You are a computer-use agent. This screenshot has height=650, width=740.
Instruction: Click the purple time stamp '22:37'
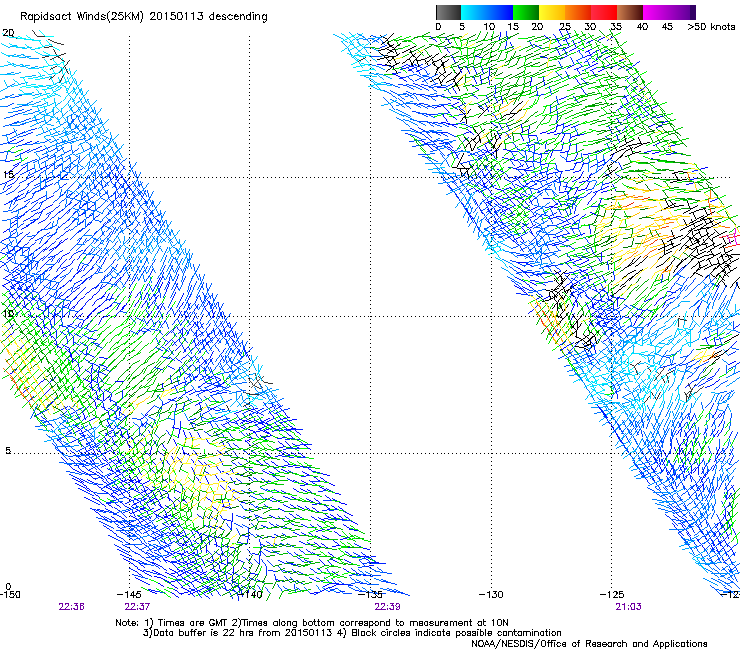click(137, 607)
